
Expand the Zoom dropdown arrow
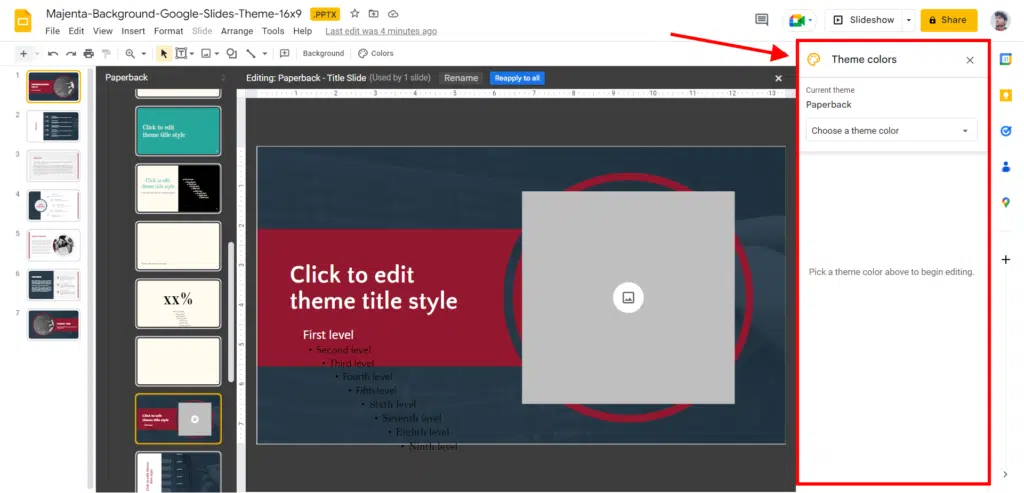click(143, 53)
